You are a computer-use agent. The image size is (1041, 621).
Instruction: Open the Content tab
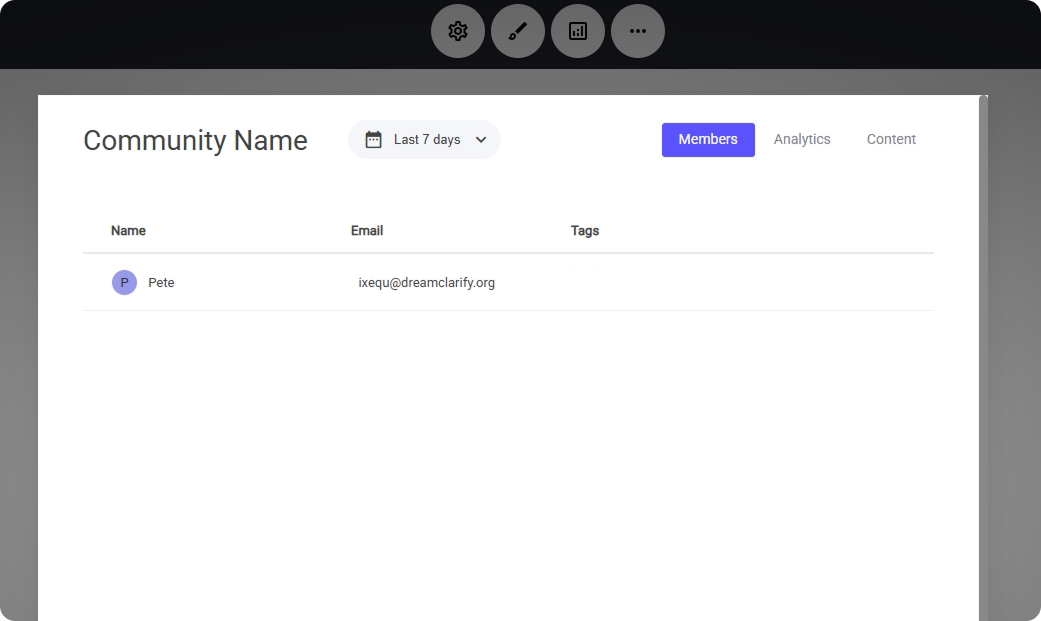click(891, 140)
